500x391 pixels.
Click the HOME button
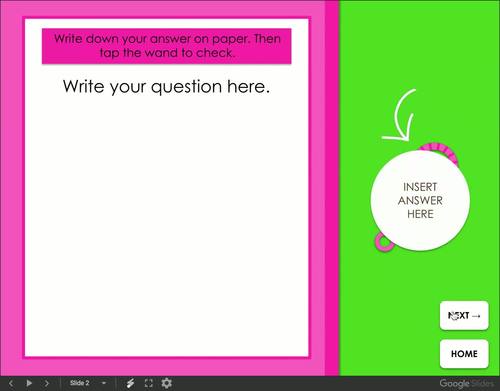point(464,354)
